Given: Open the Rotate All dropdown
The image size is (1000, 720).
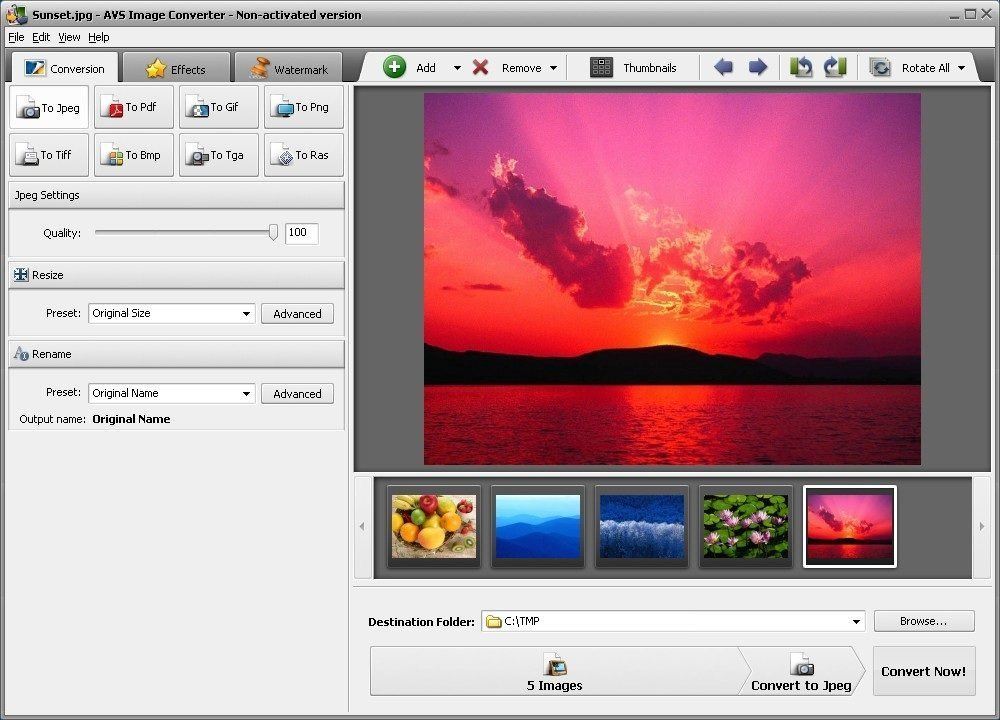Looking at the screenshot, I should tap(962, 67).
